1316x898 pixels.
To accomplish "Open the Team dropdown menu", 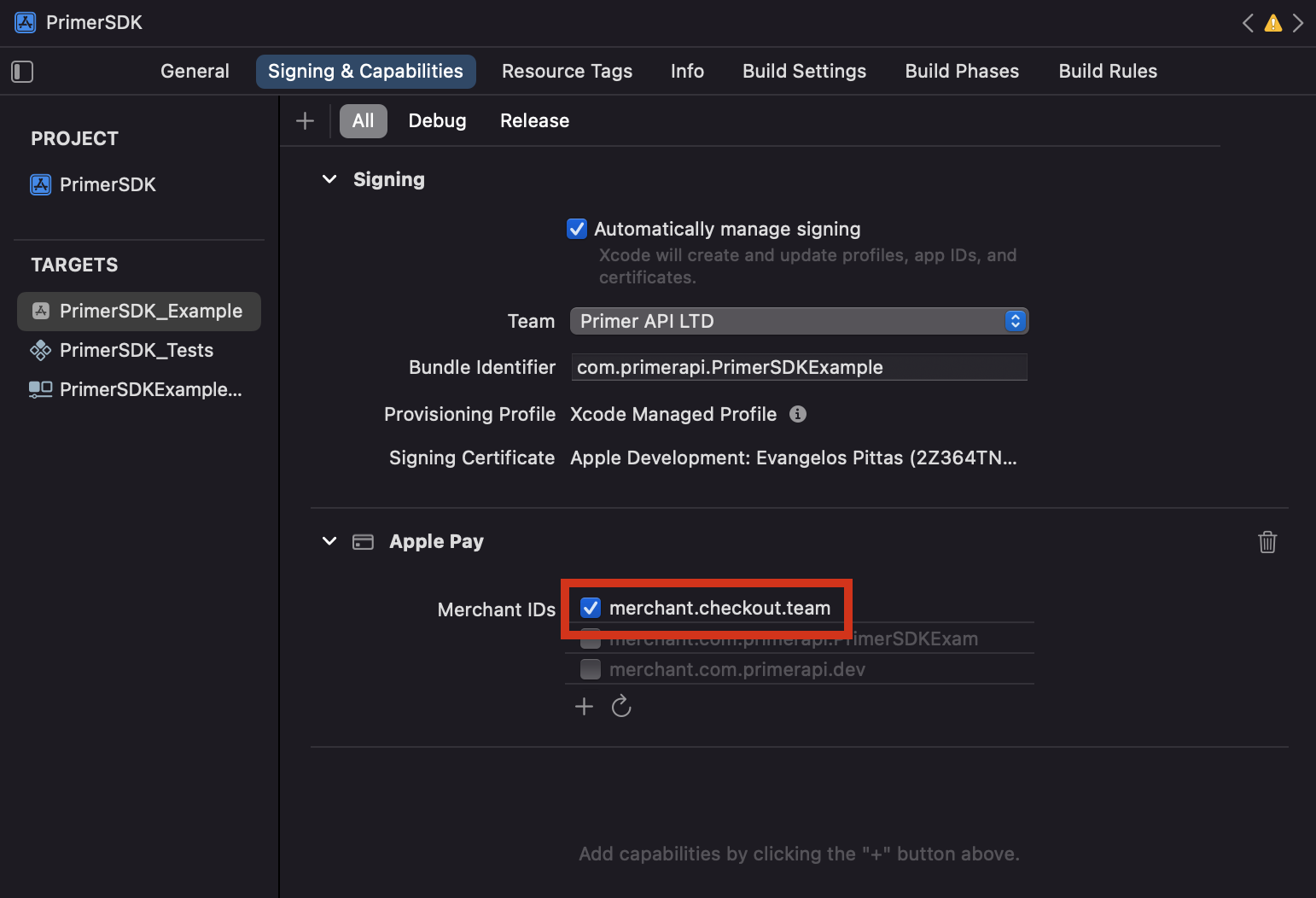I will point(799,321).
